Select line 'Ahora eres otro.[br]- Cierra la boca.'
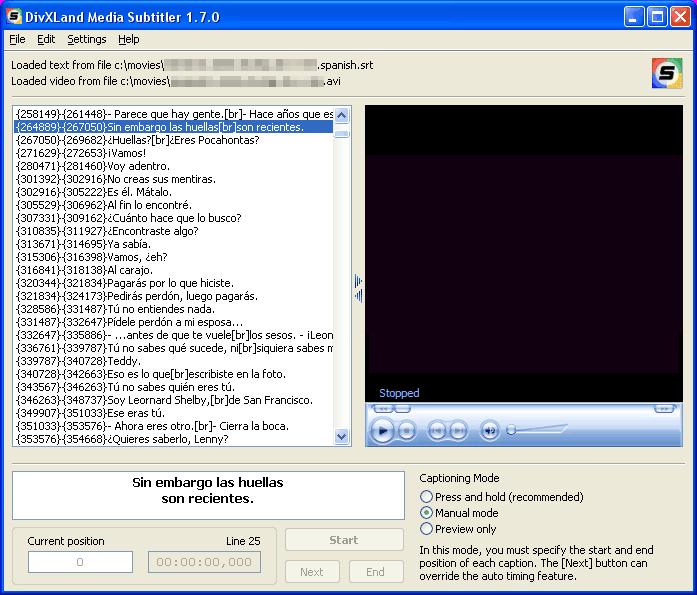This screenshot has height=595, width=697. [x=174, y=426]
